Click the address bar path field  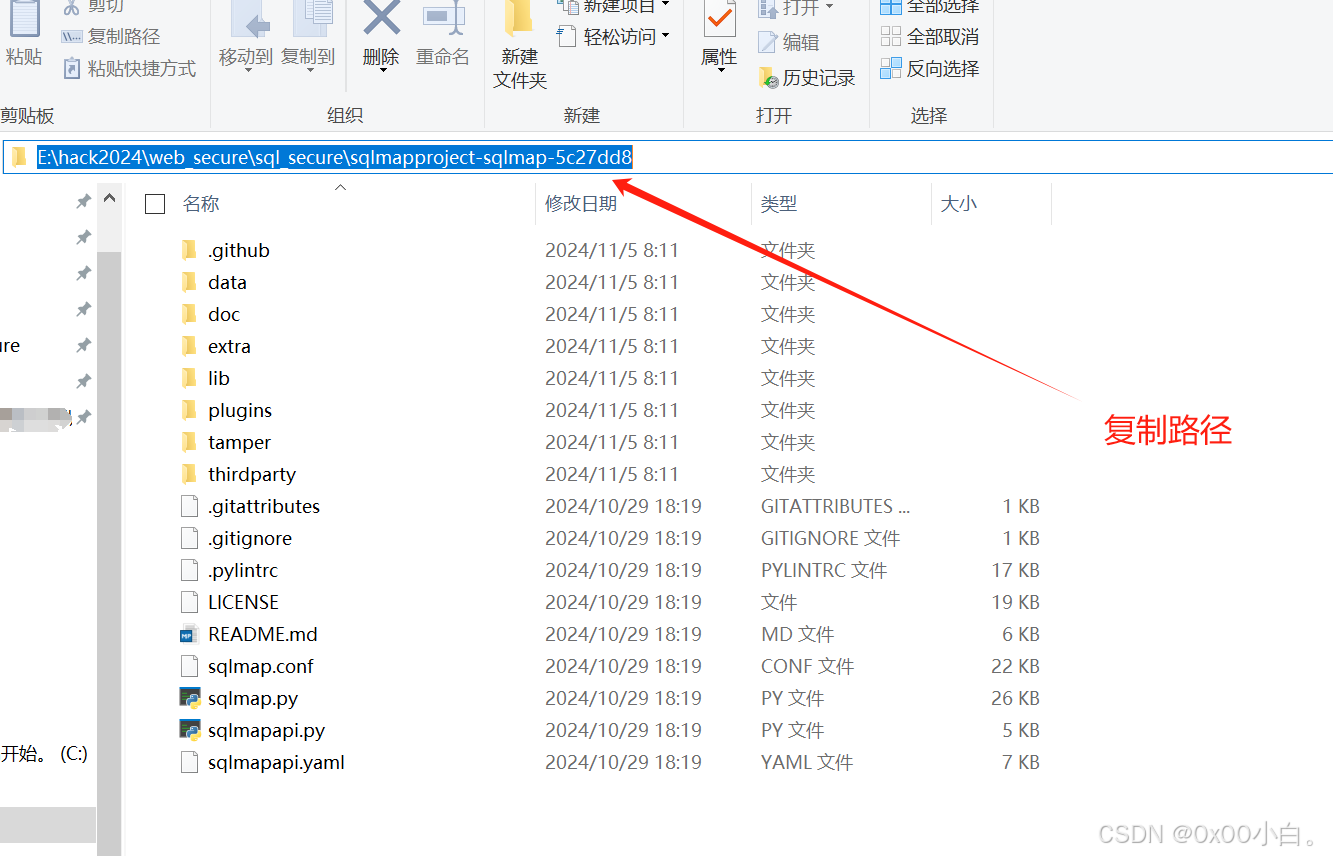pyautogui.click(x=668, y=157)
